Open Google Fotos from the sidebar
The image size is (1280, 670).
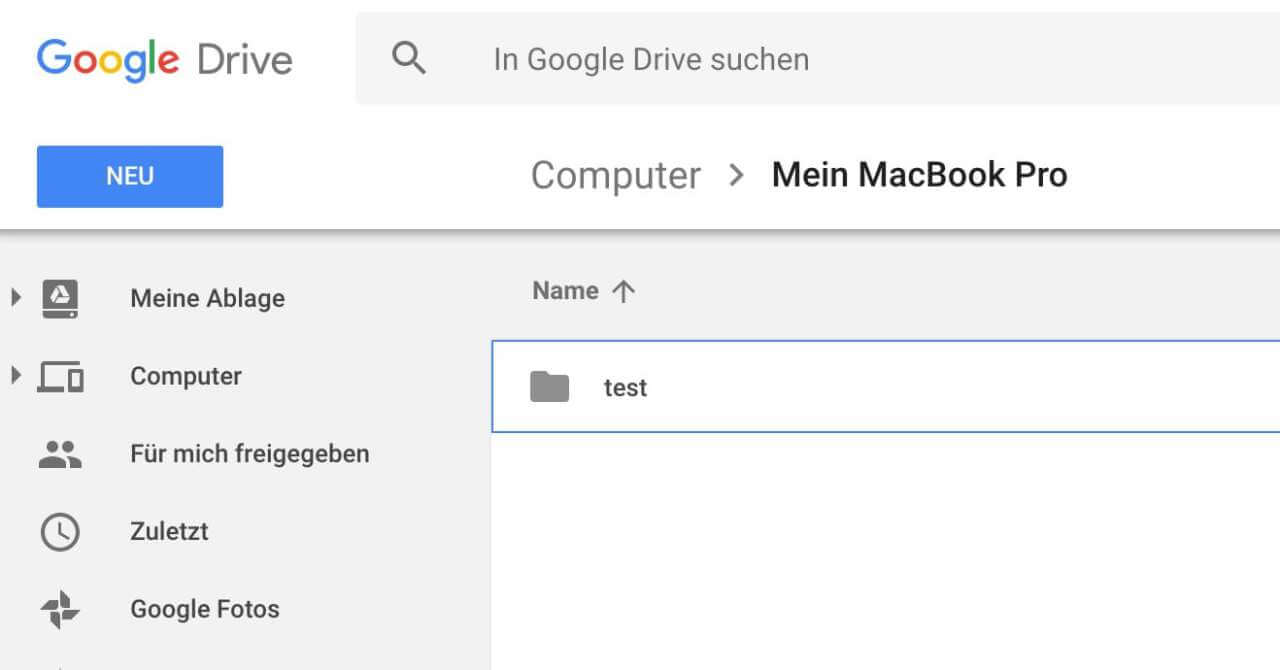coord(204,609)
